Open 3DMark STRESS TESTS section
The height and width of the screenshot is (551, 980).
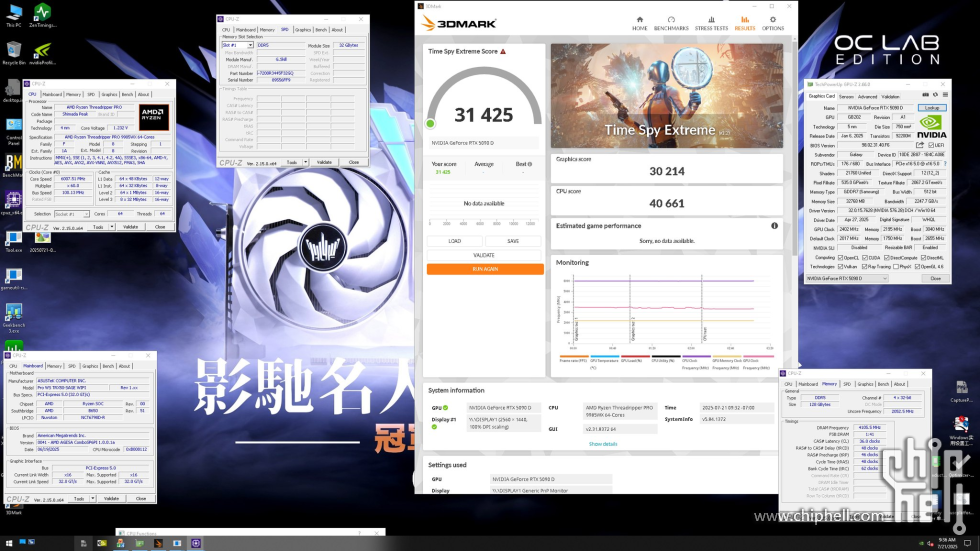(x=711, y=23)
